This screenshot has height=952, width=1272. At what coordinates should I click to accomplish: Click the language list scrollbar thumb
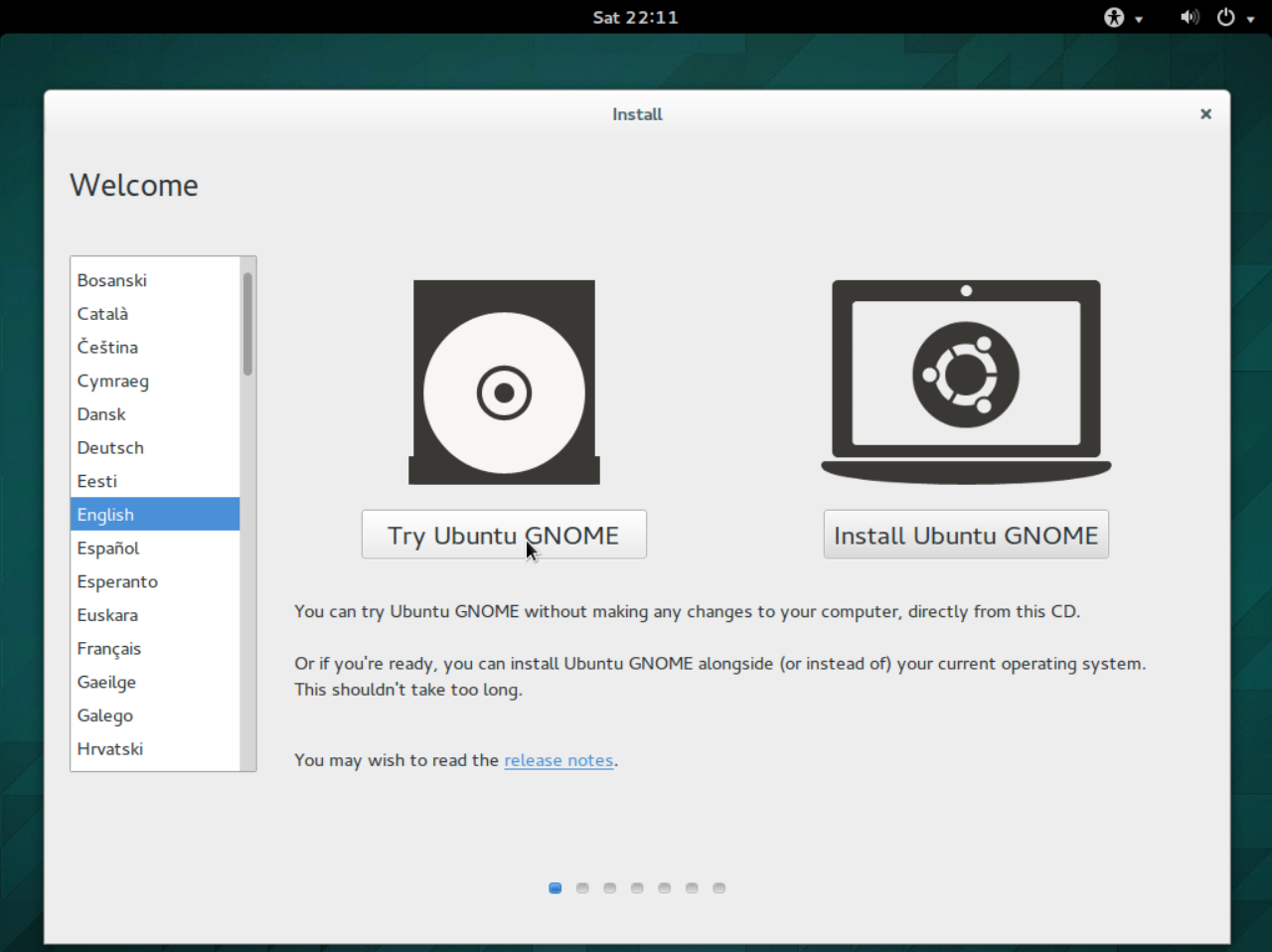click(x=247, y=324)
